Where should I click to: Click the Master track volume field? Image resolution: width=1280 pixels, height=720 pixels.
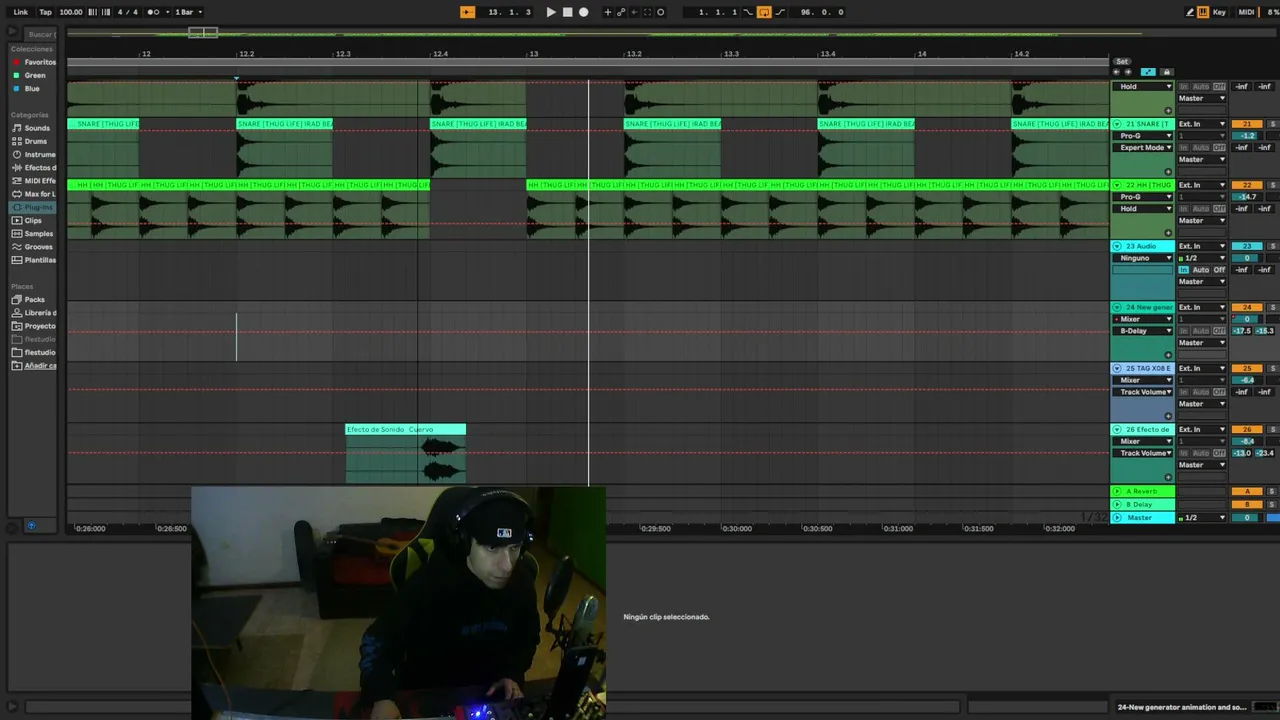(1247, 518)
